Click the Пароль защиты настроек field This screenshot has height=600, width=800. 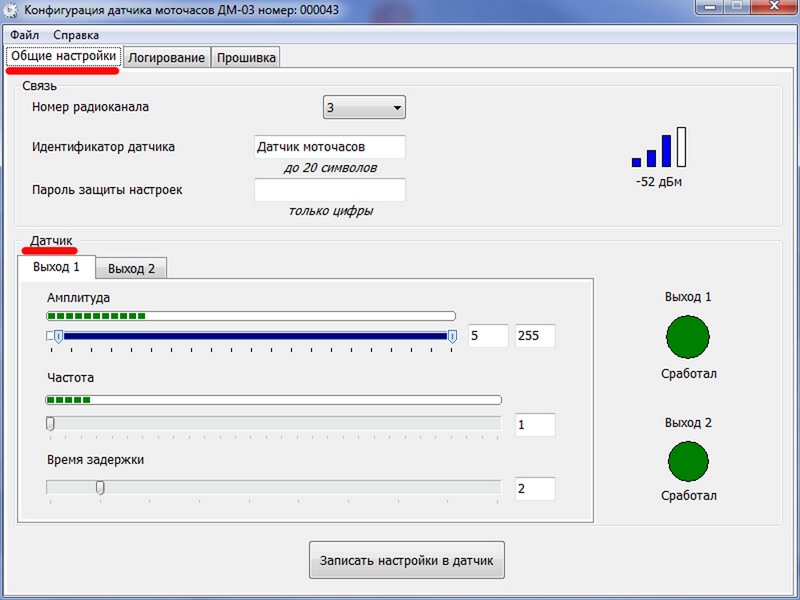pyautogui.click(x=330, y=190)
